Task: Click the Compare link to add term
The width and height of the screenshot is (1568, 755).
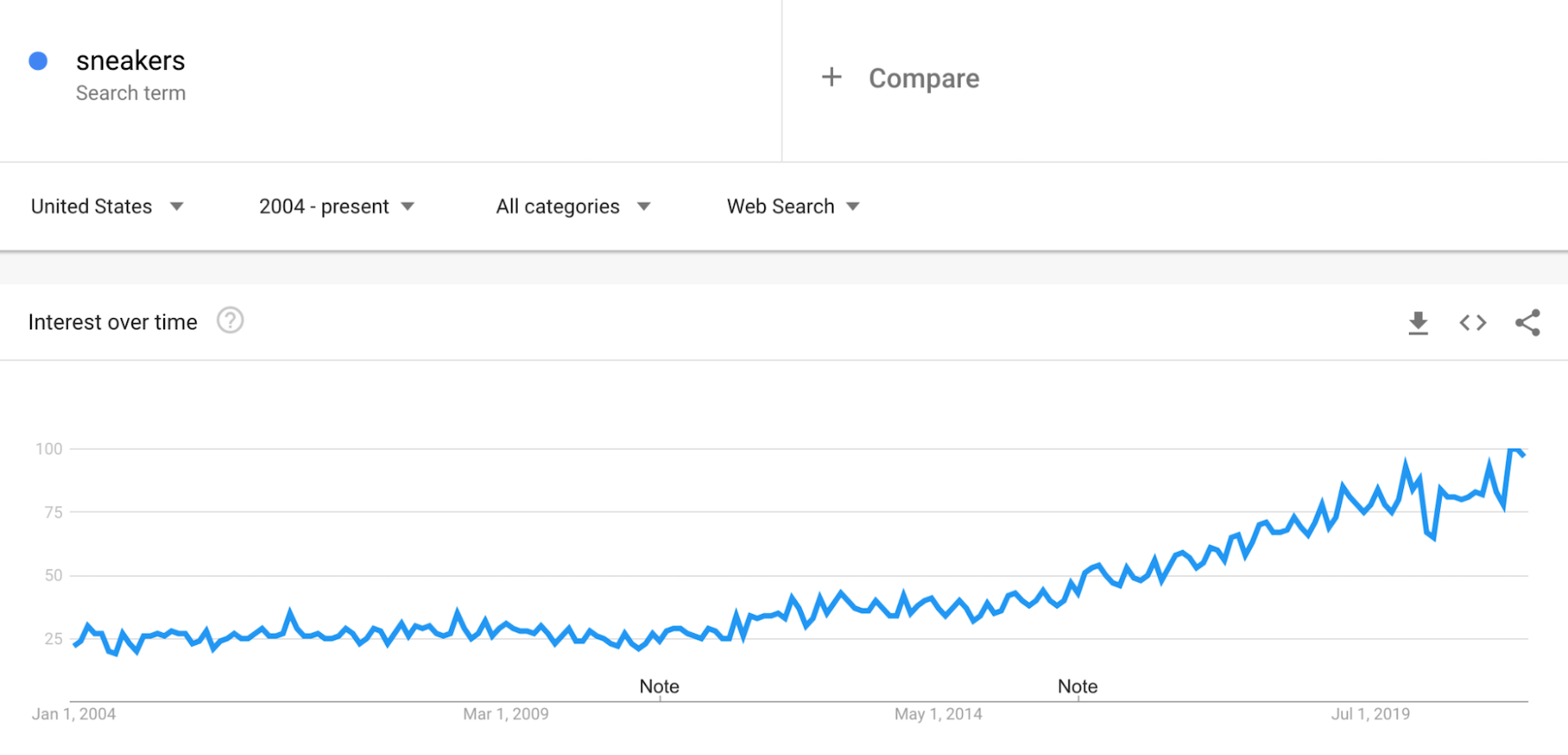Action: 923,78
